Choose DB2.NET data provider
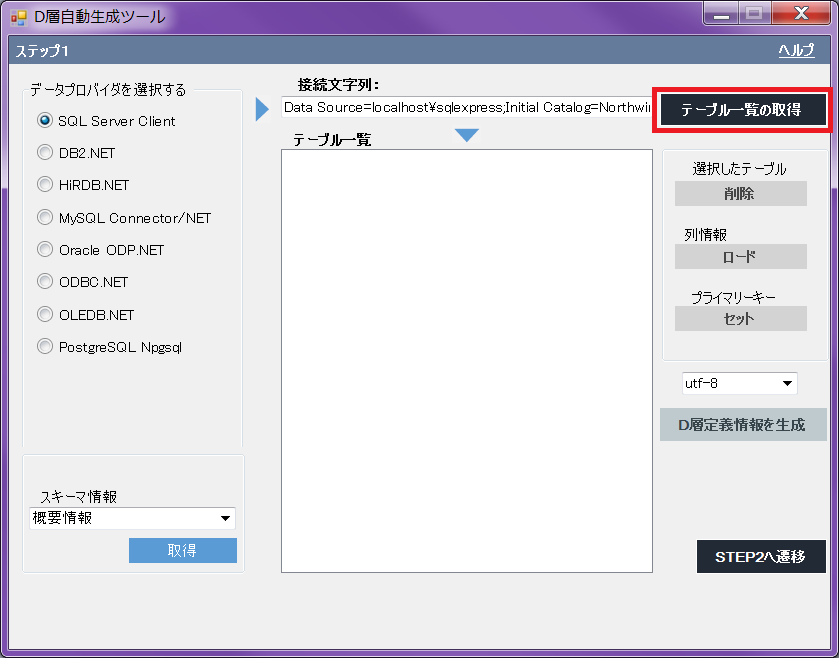 pos(45,153)
